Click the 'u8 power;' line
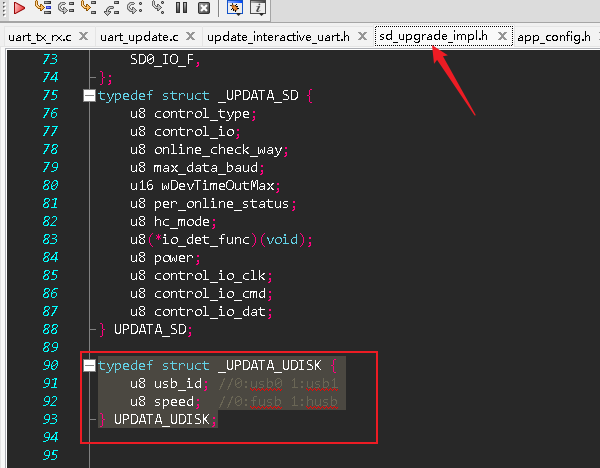 tap(165, 258)
